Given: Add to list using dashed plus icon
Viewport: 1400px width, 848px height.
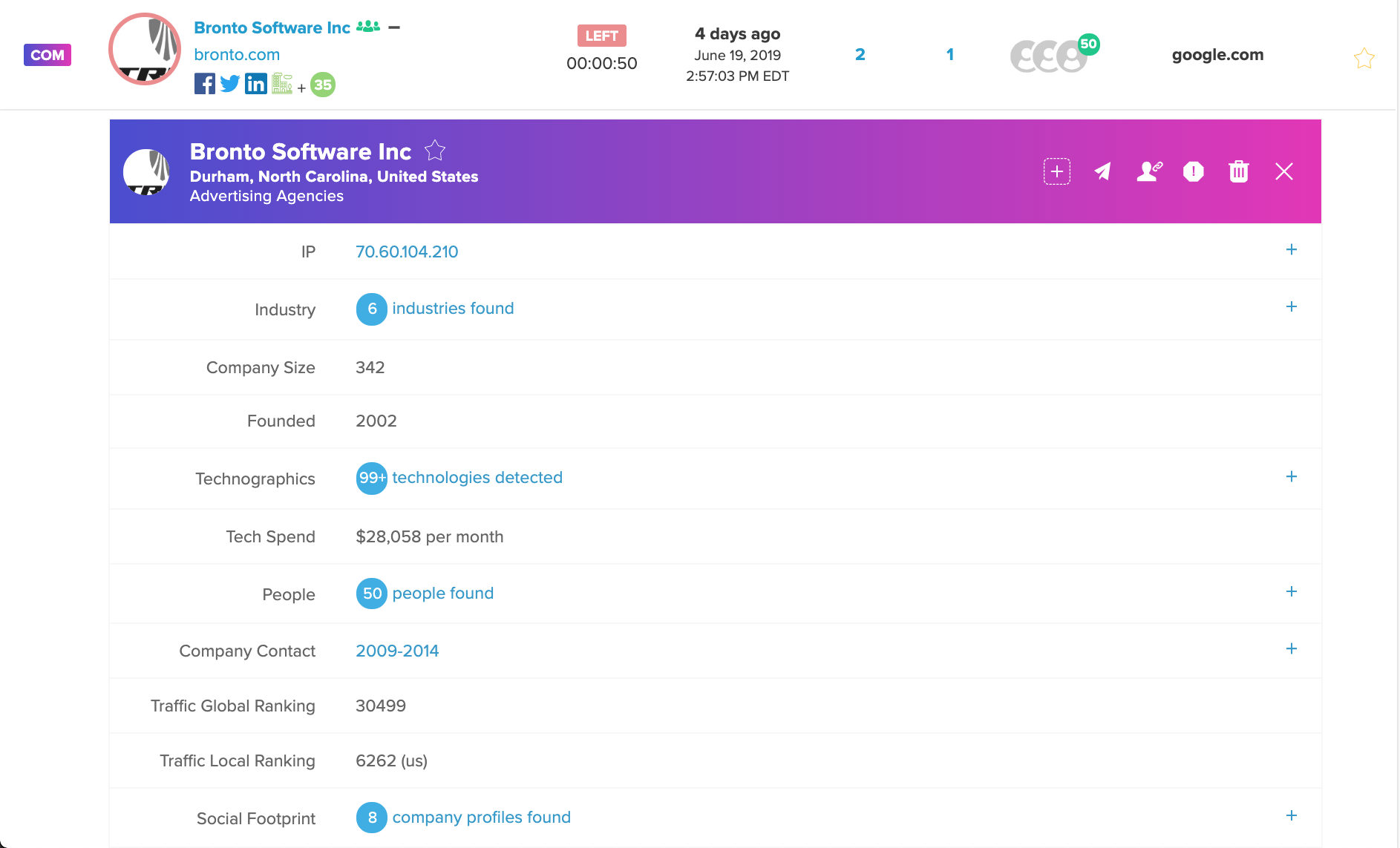Looking at the screenshot, I should tap(1056, 171).
